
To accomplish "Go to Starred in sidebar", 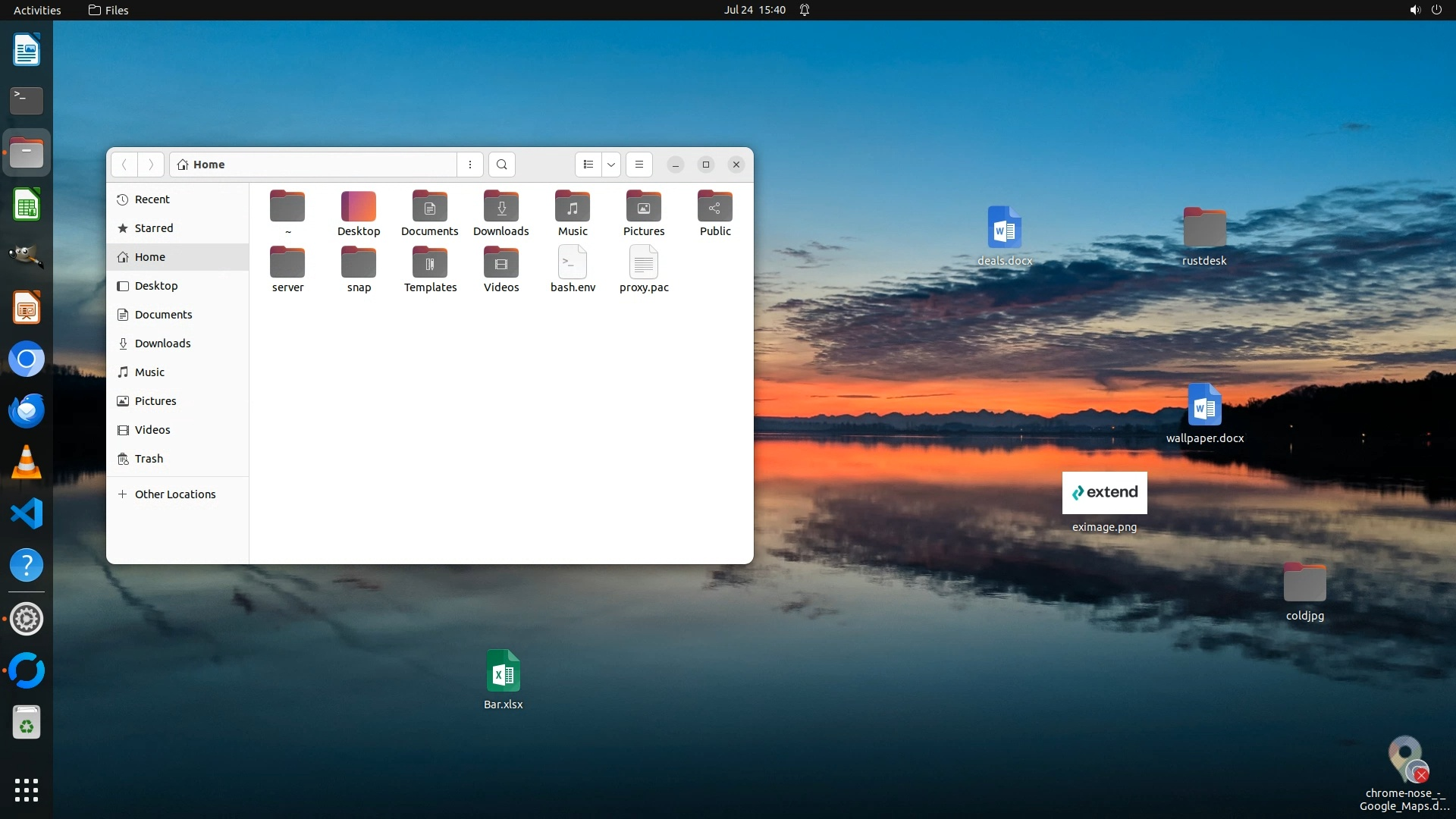I will [153, 228].
